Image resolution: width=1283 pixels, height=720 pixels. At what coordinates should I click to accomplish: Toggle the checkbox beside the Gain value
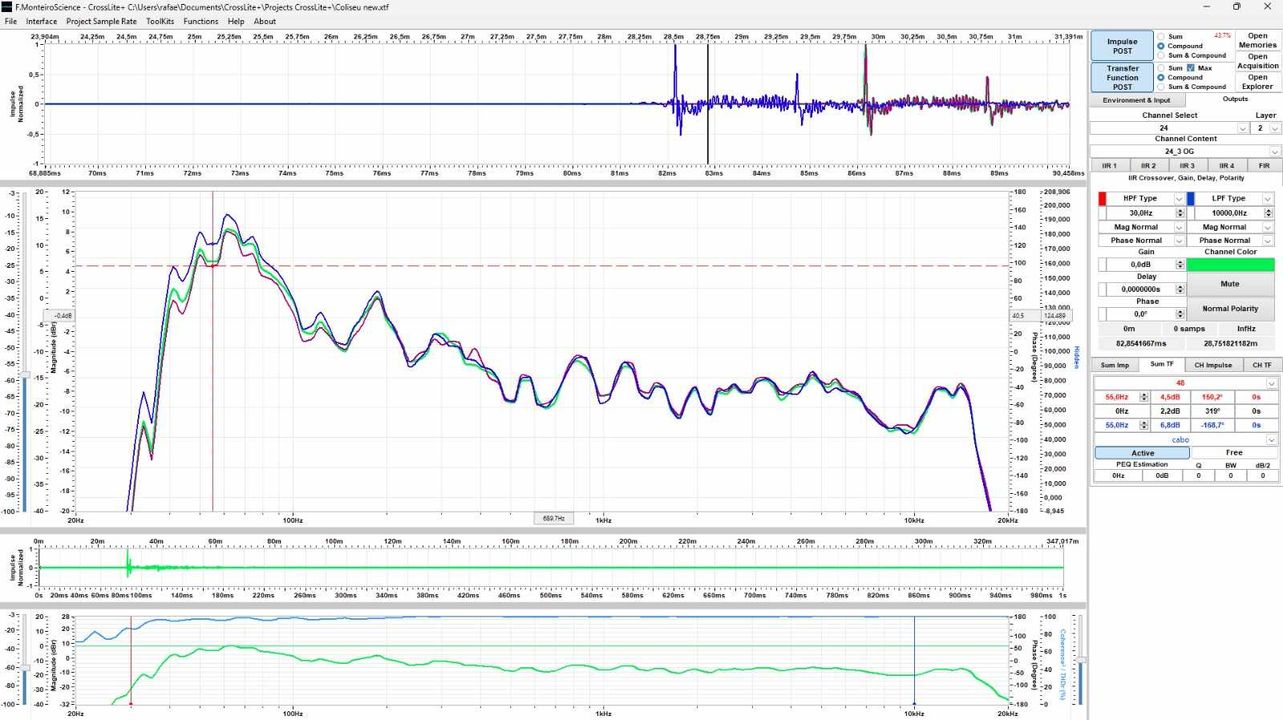tap(1102, 265)
